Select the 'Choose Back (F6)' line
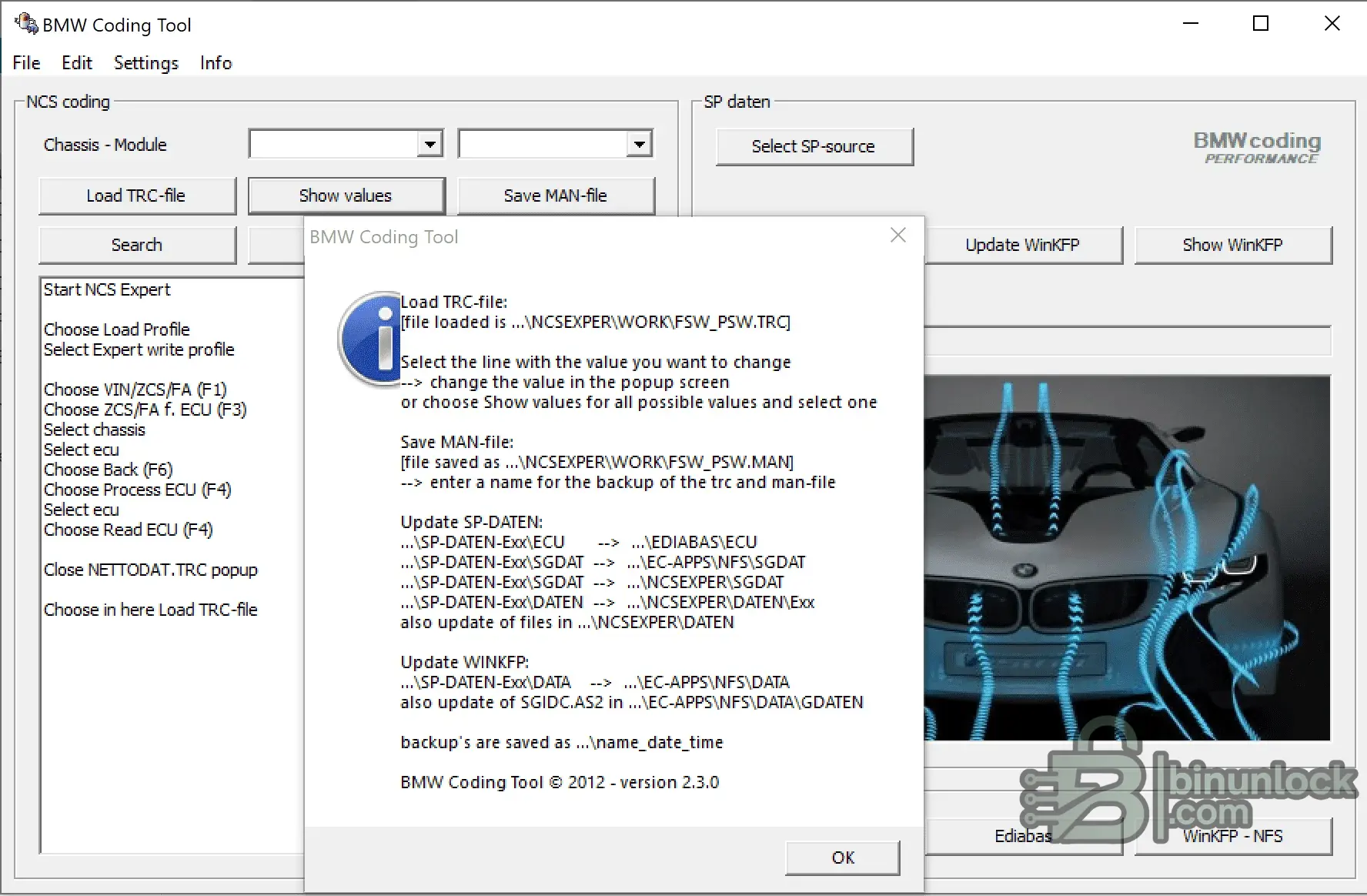1367x896 pixels. pyautogui.click(x=109, y=470)
